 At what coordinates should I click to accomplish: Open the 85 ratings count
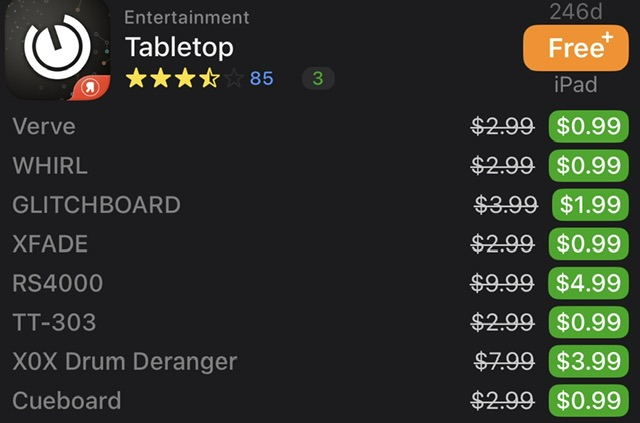click(261, 79)
